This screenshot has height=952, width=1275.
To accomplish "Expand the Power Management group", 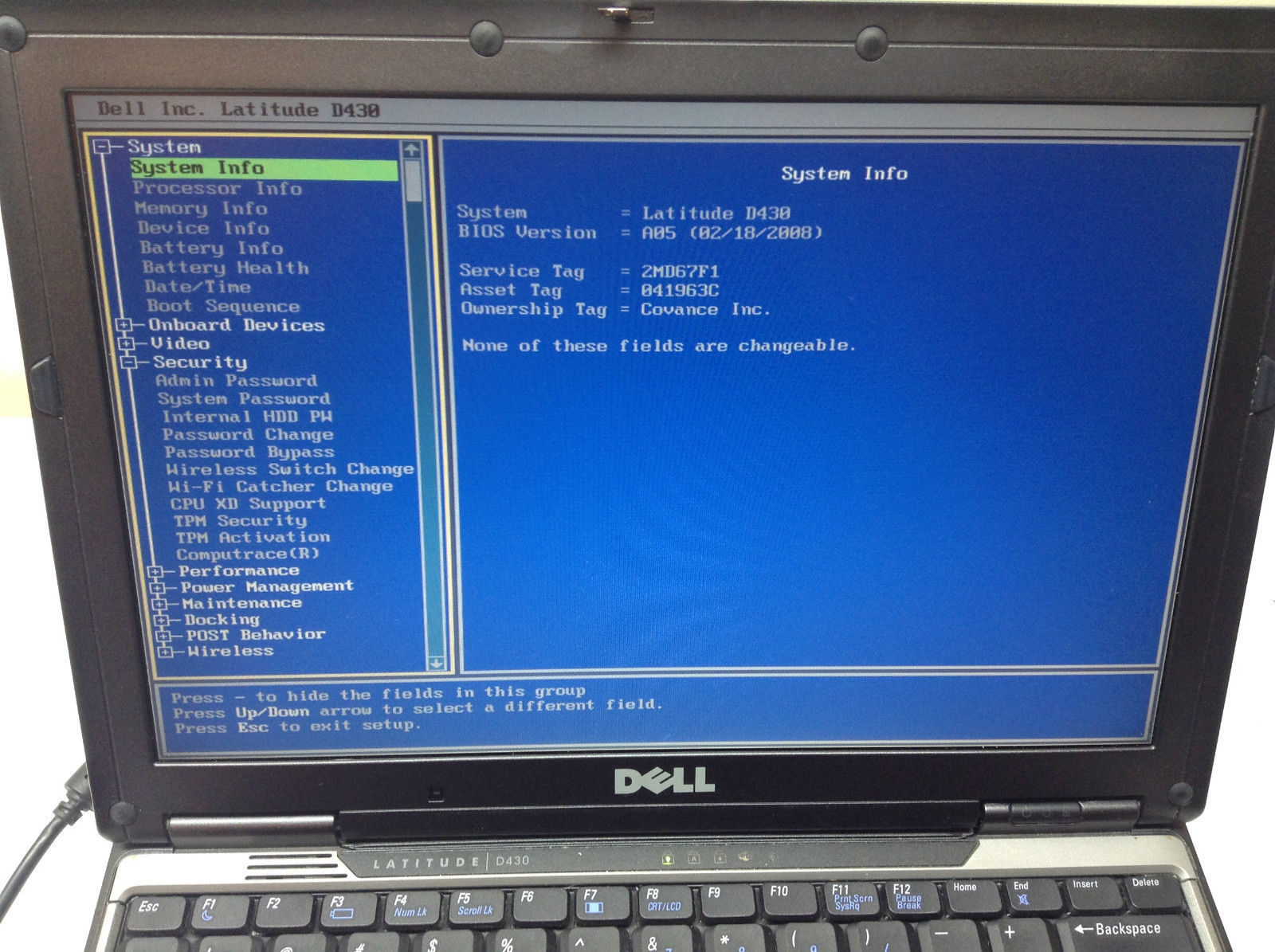I will pyautogui.click(x=158, y=587).
